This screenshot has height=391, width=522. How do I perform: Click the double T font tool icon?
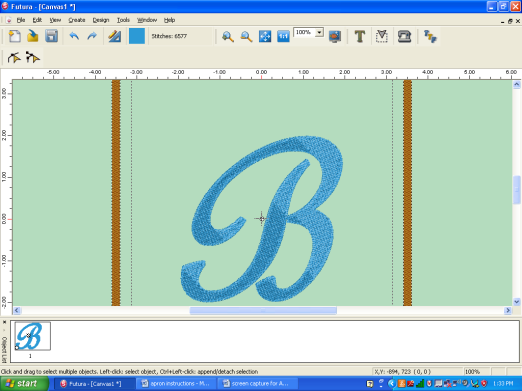click(x=430, y=36)
